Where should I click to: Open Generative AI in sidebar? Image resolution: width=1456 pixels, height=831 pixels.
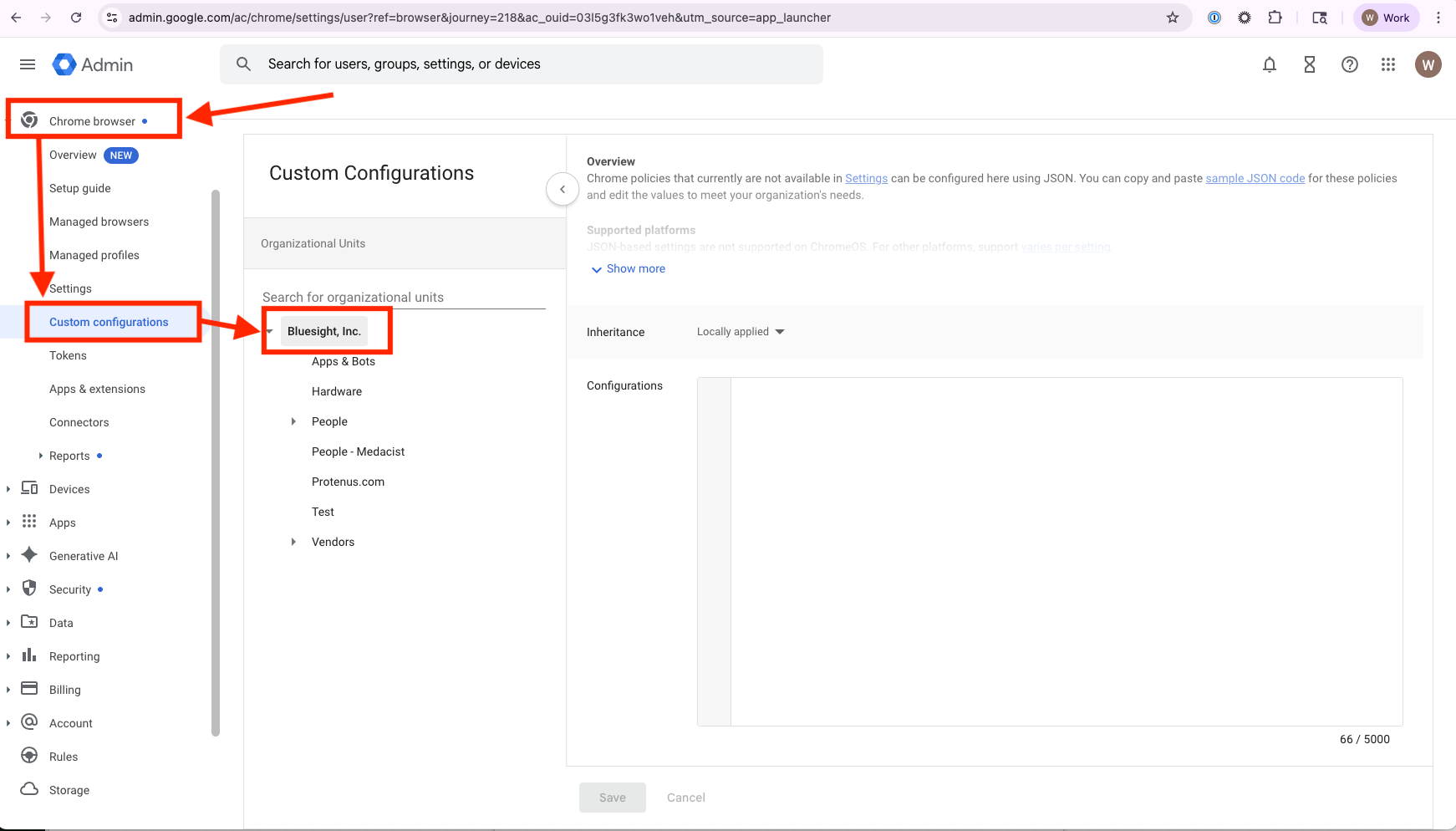[x=84, y=556]
